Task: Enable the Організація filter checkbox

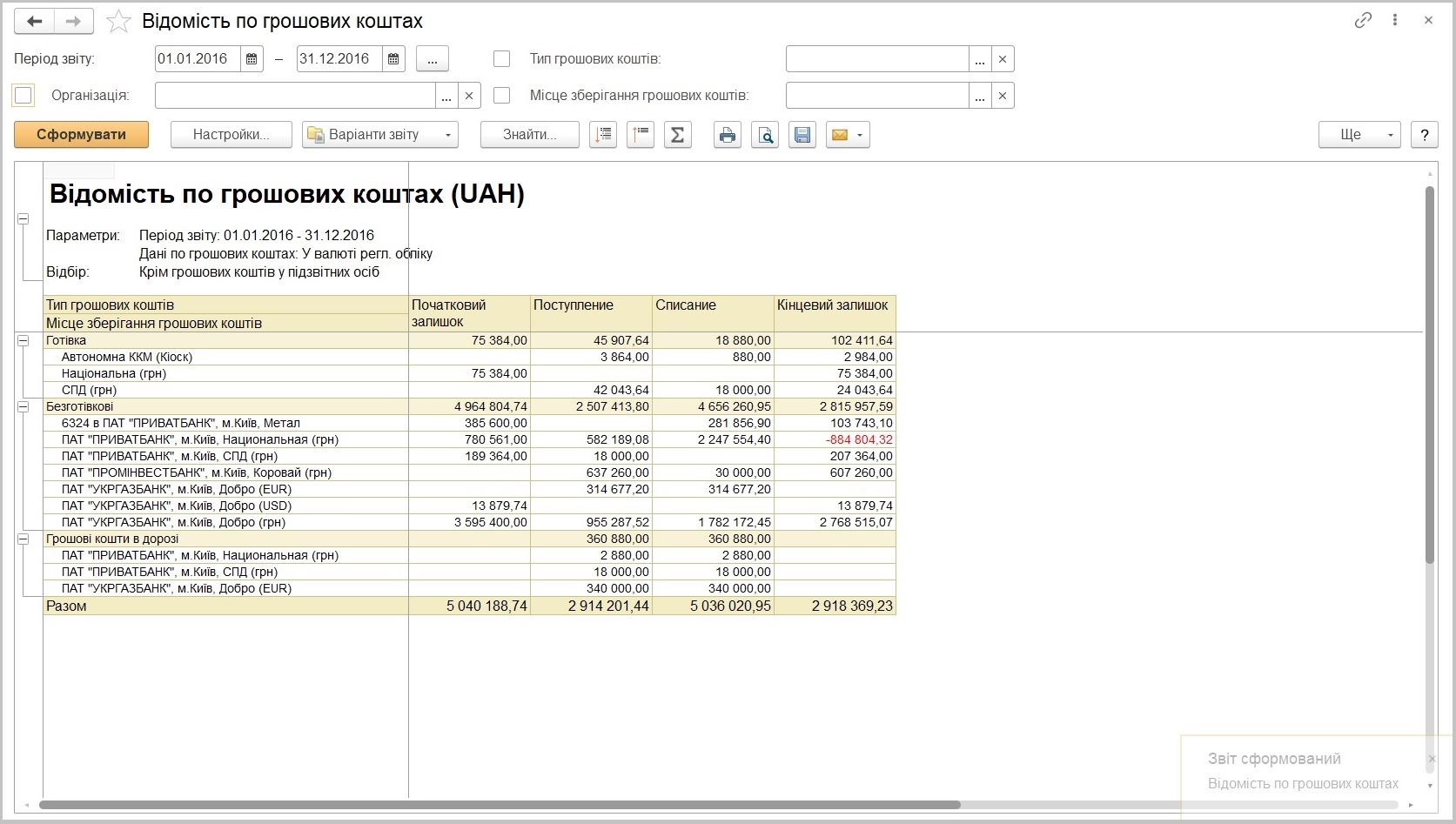Action: point(23,96)
